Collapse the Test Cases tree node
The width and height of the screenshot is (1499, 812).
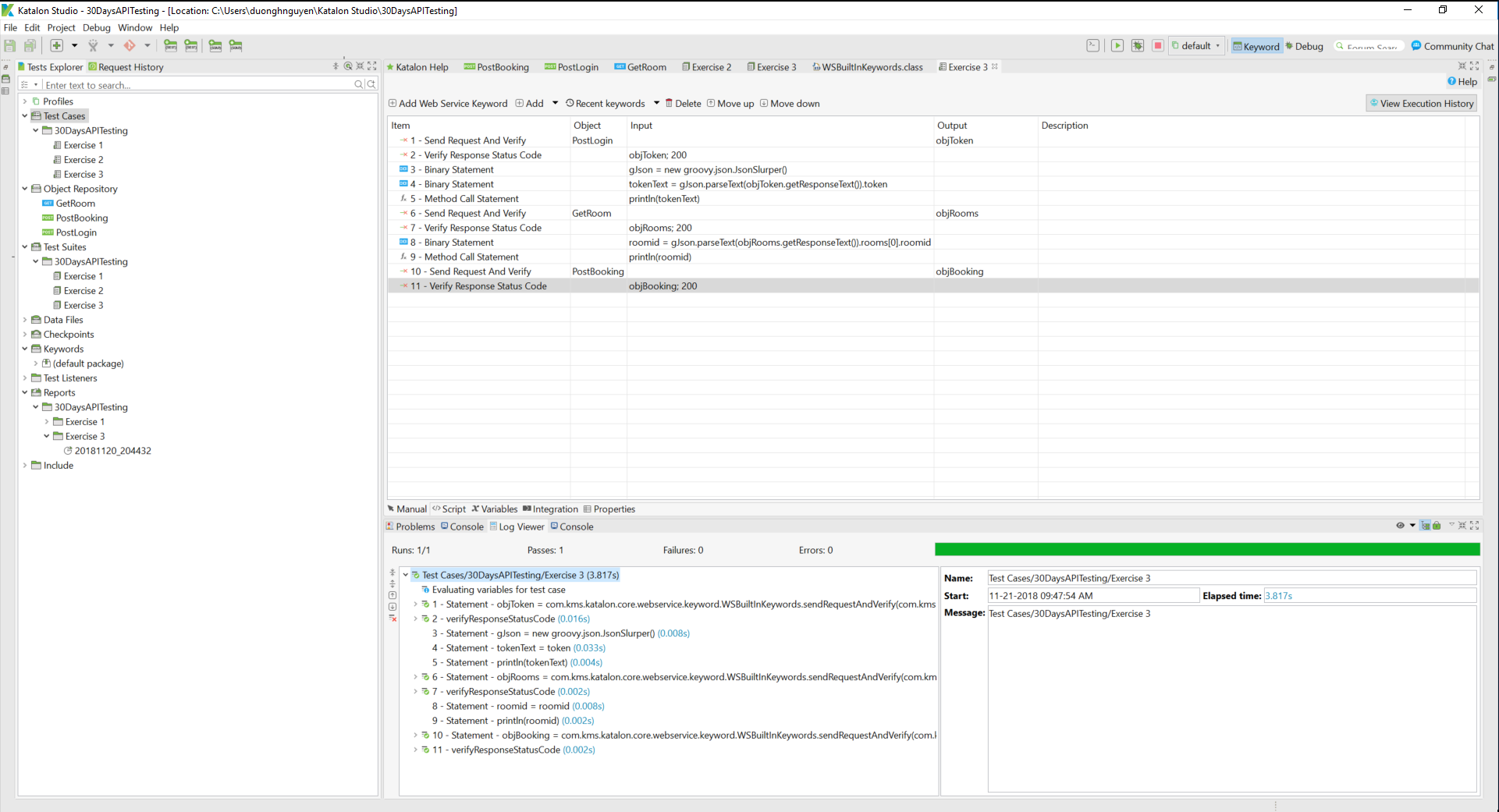[x=25, y=116]
